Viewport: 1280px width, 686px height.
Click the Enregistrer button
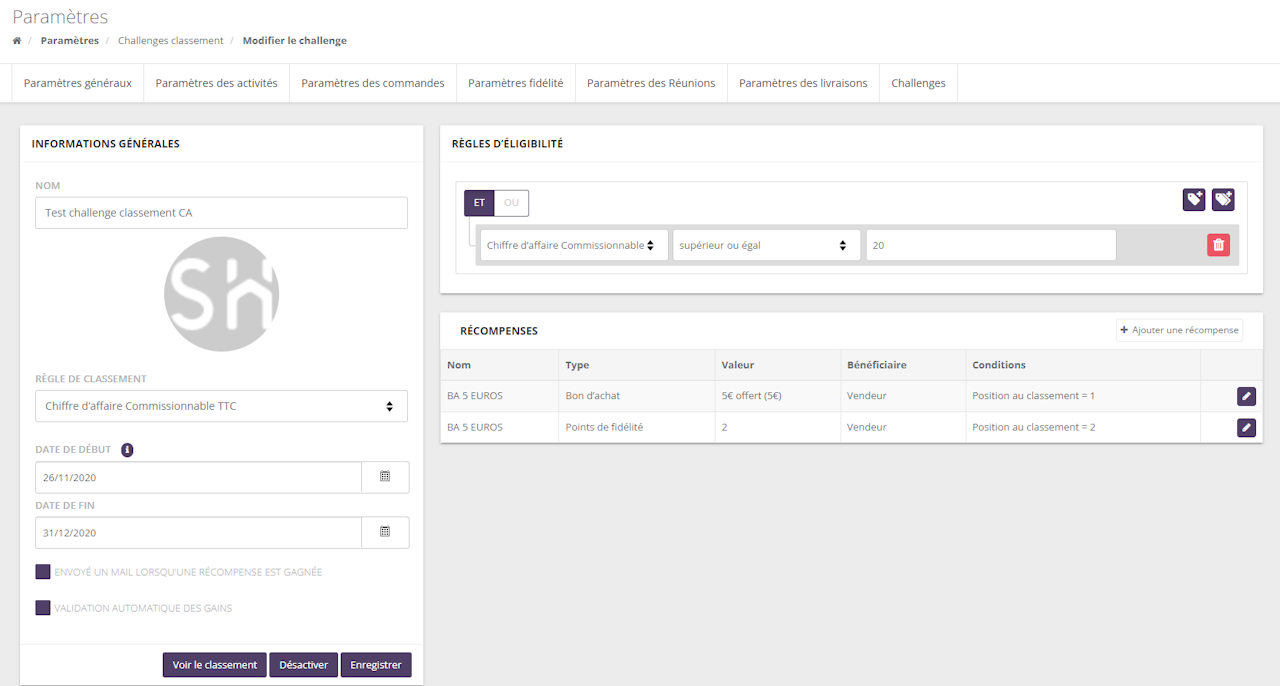[x=375, y=665]
